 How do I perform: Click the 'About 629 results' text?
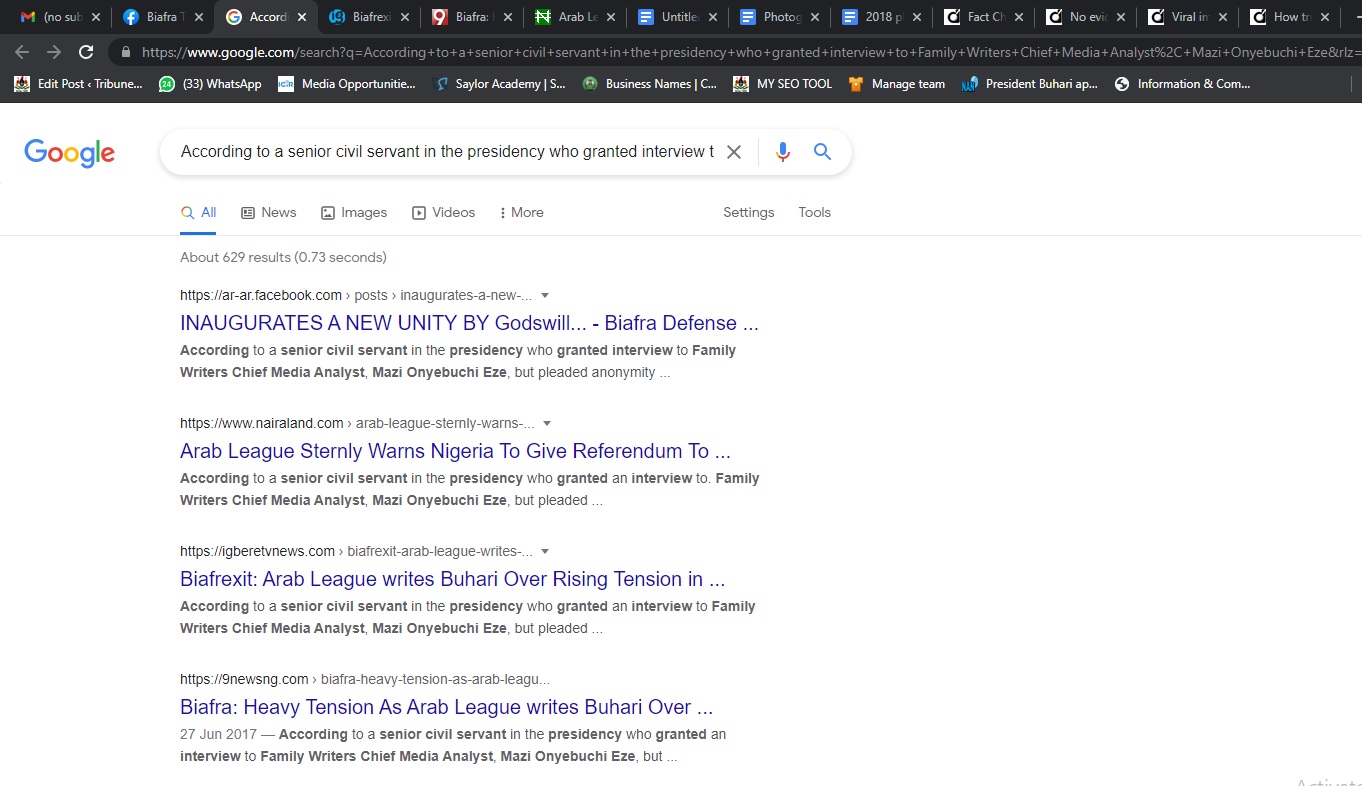tap(283, 257)
